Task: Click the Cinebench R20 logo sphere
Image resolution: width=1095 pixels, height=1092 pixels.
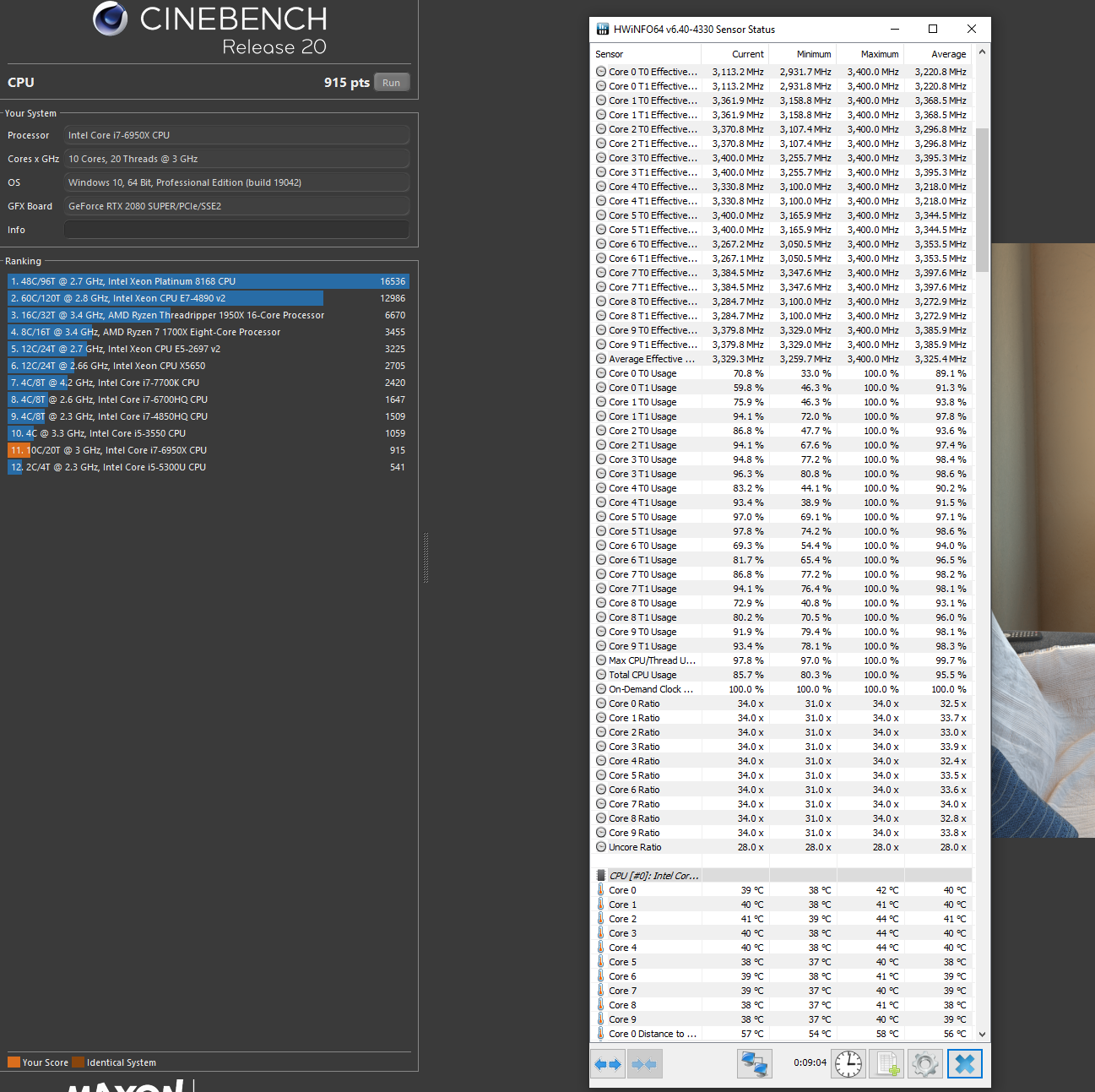Action: click(x=110, y=18)
